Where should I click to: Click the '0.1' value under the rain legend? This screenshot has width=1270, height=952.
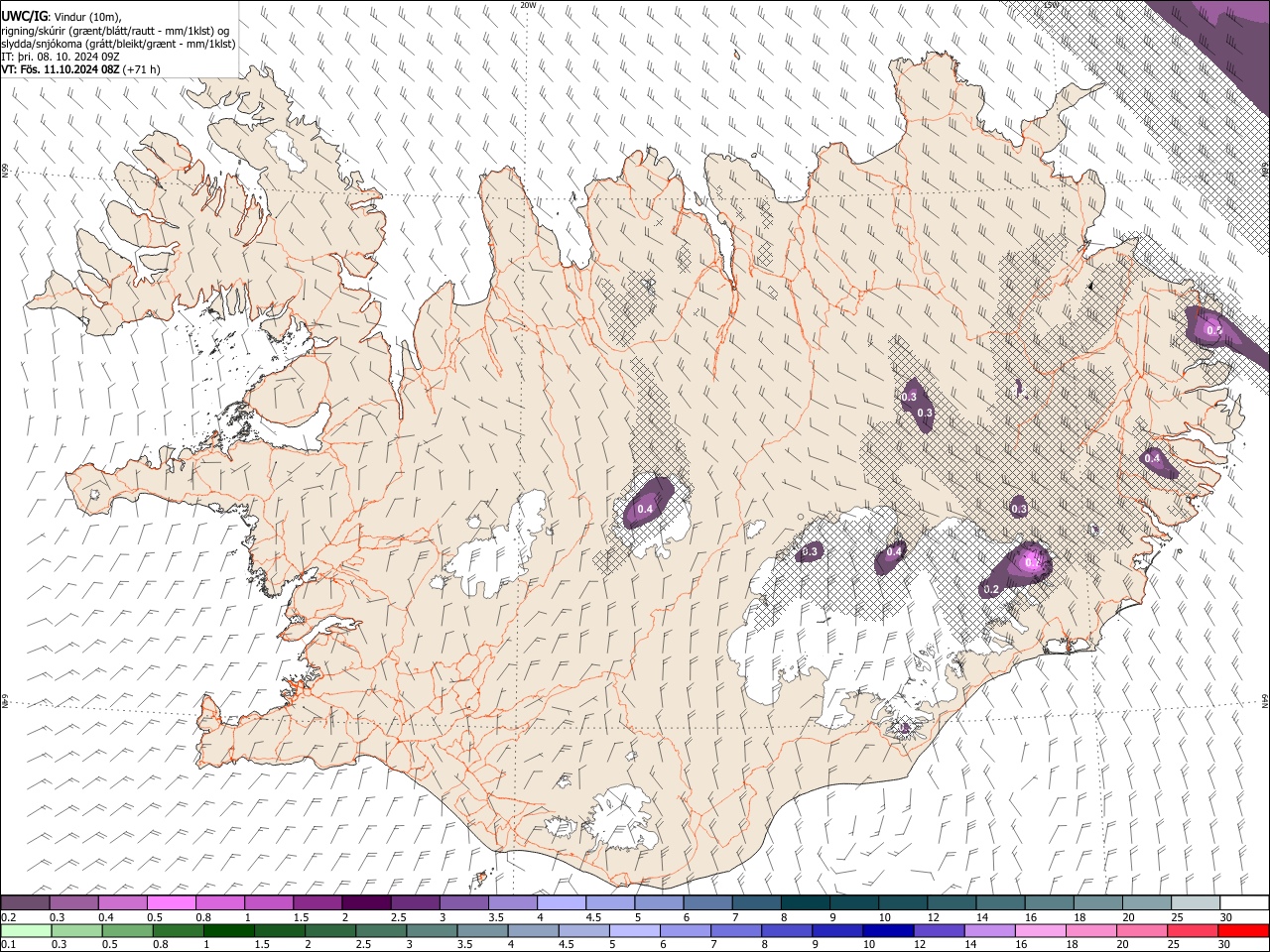(8, 944)
